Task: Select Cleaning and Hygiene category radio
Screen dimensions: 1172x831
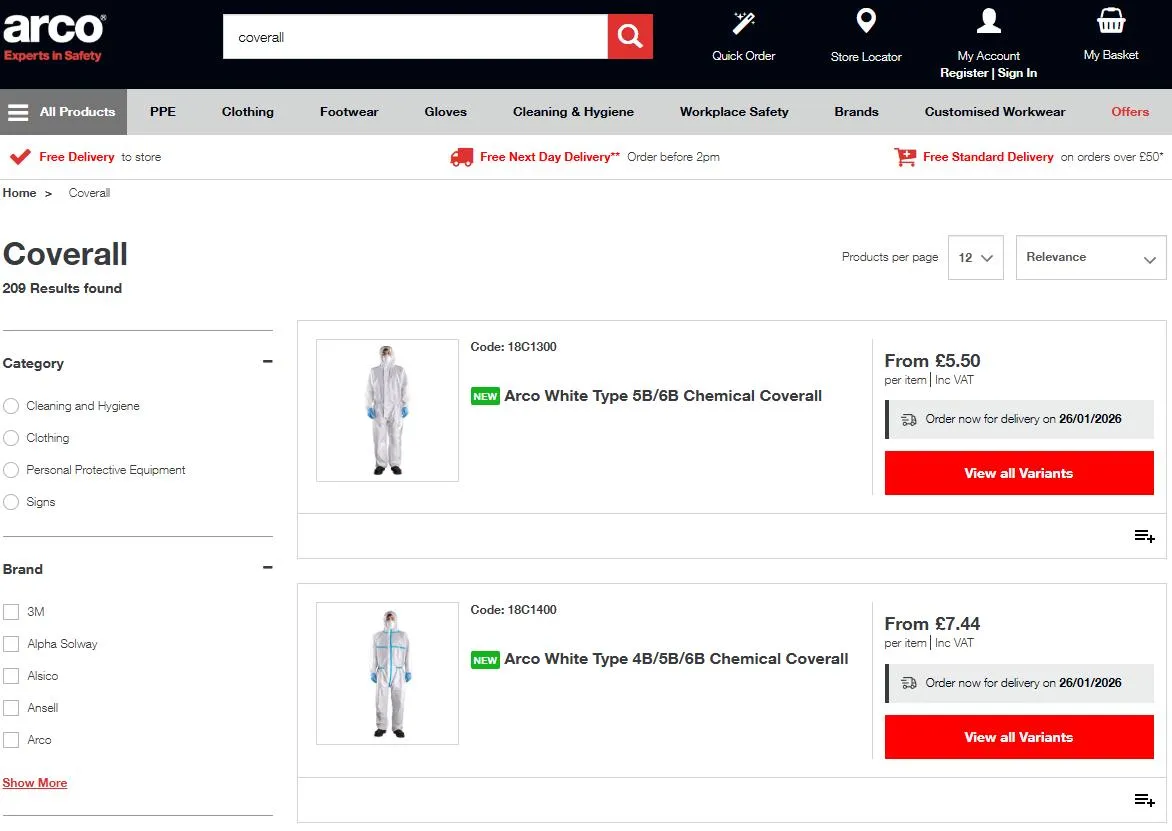Action: coord(11,406)
